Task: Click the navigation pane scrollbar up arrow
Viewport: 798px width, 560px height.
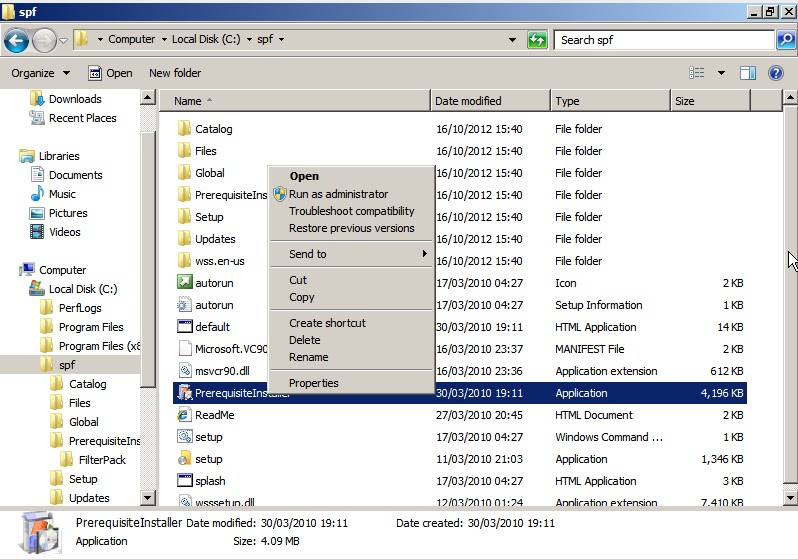Action: point(148,97)
